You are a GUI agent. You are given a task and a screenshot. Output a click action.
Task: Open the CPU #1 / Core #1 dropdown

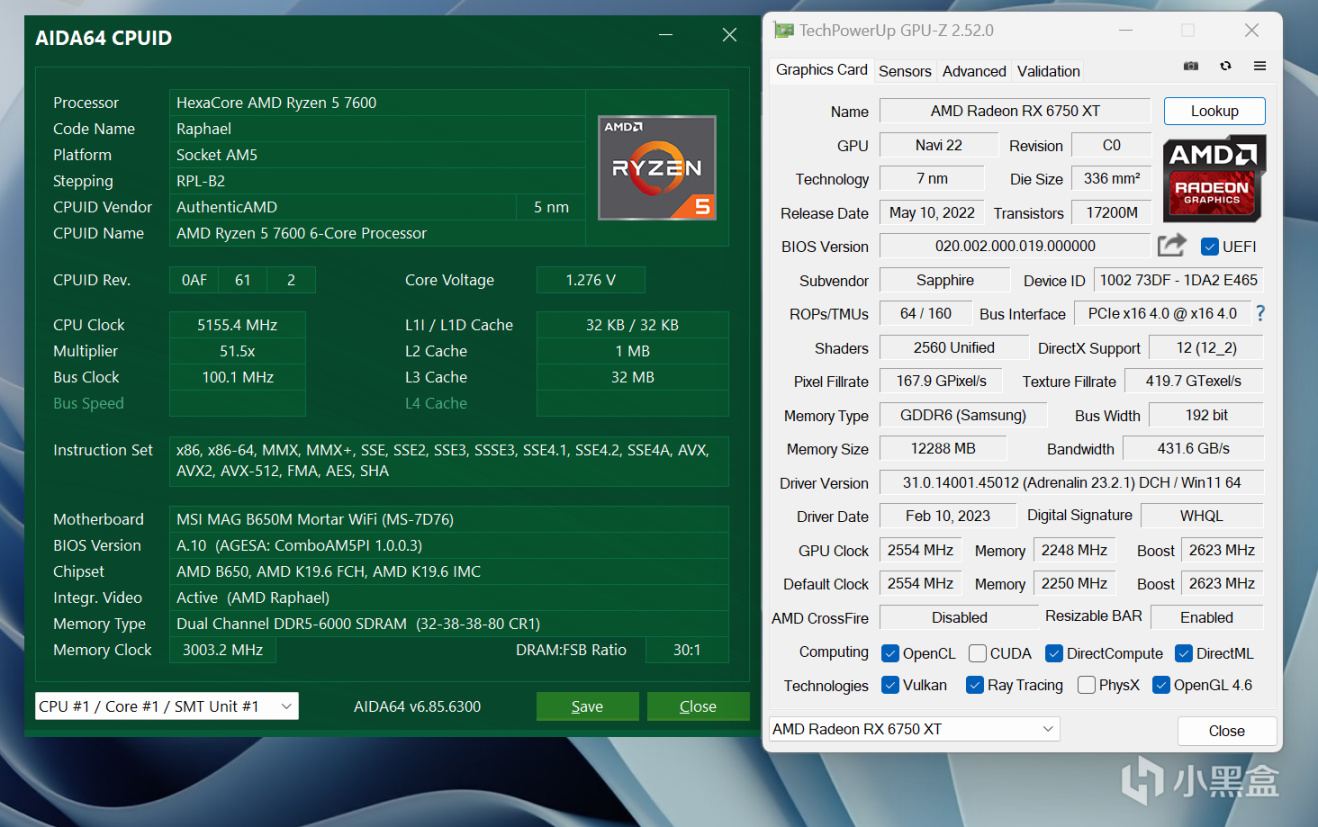pyautogui.click(x=167, y=706)
